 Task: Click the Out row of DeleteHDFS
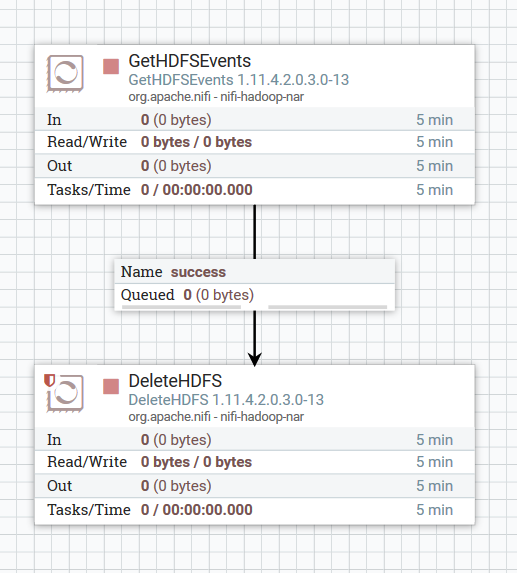pyautogui.click(x=255, y=486)
